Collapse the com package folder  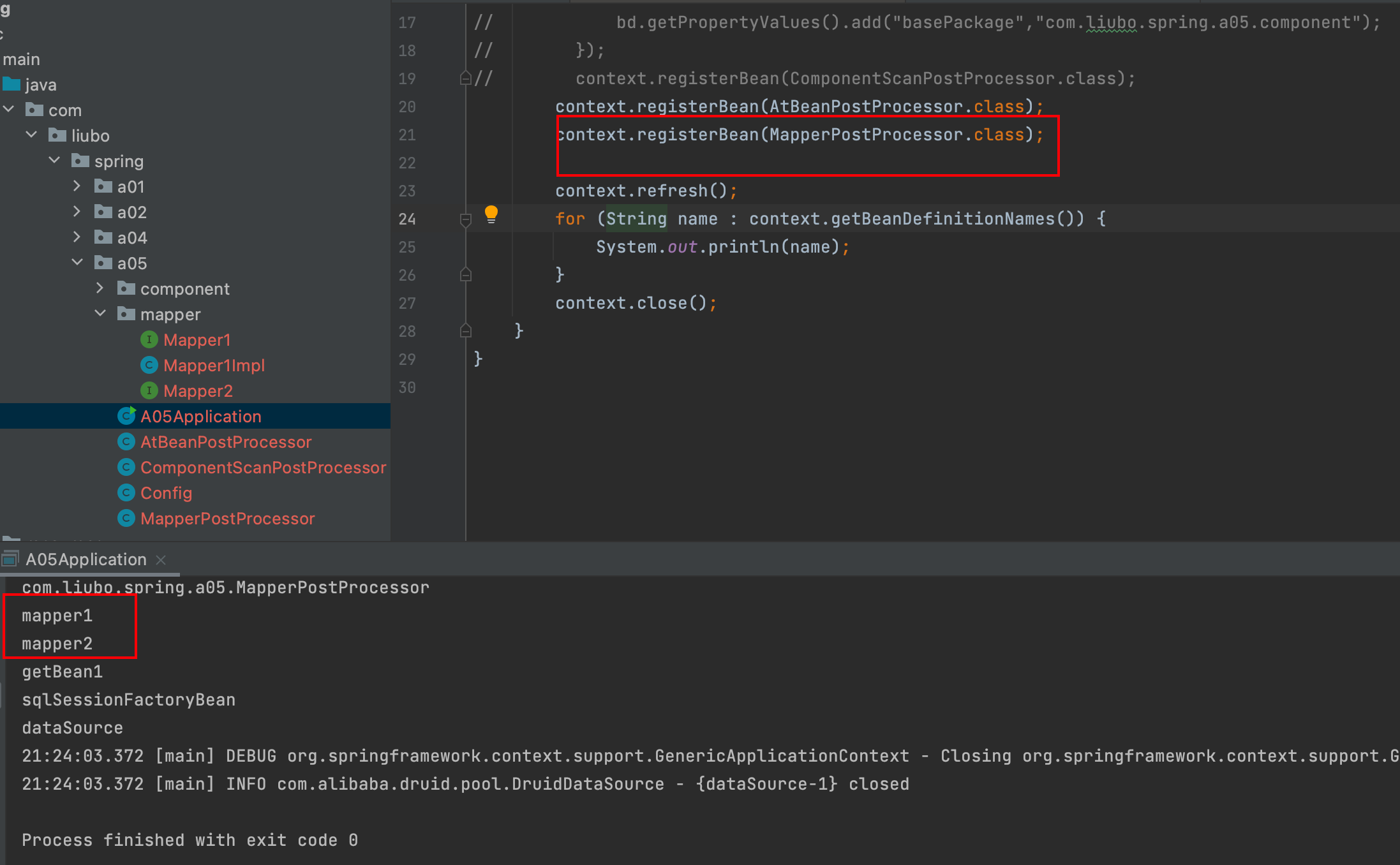pos(9,110)
